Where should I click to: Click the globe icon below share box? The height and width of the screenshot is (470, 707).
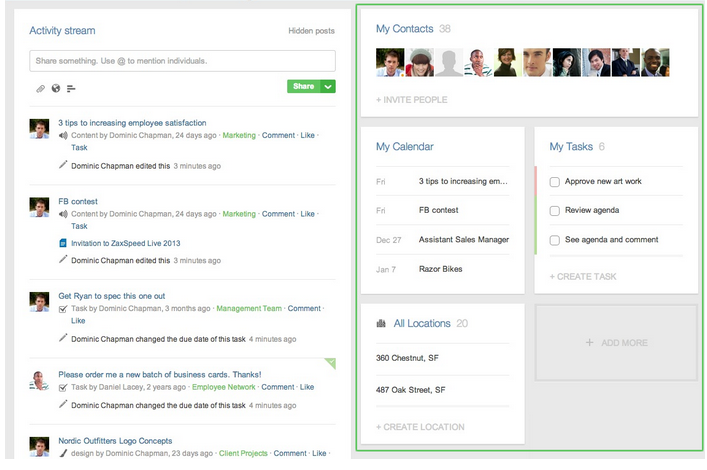pyautogui.click(x=56, y=89)
